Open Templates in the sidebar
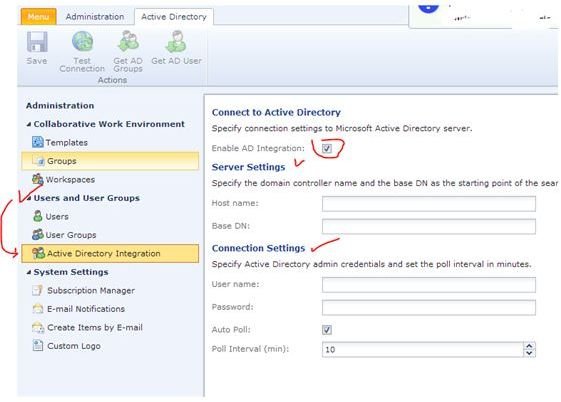This screenshot has height=402, width=561. point(60,142)
